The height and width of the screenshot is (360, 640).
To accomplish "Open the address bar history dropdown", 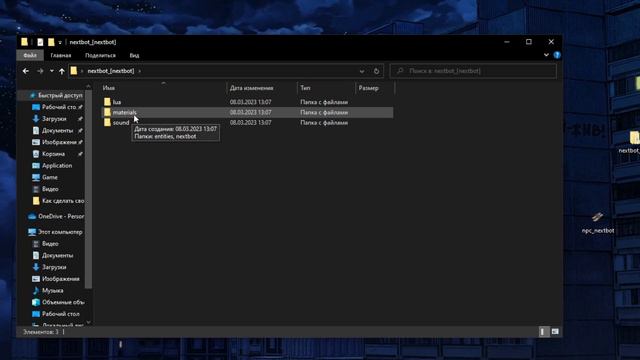I will click(x=362, y=71).
